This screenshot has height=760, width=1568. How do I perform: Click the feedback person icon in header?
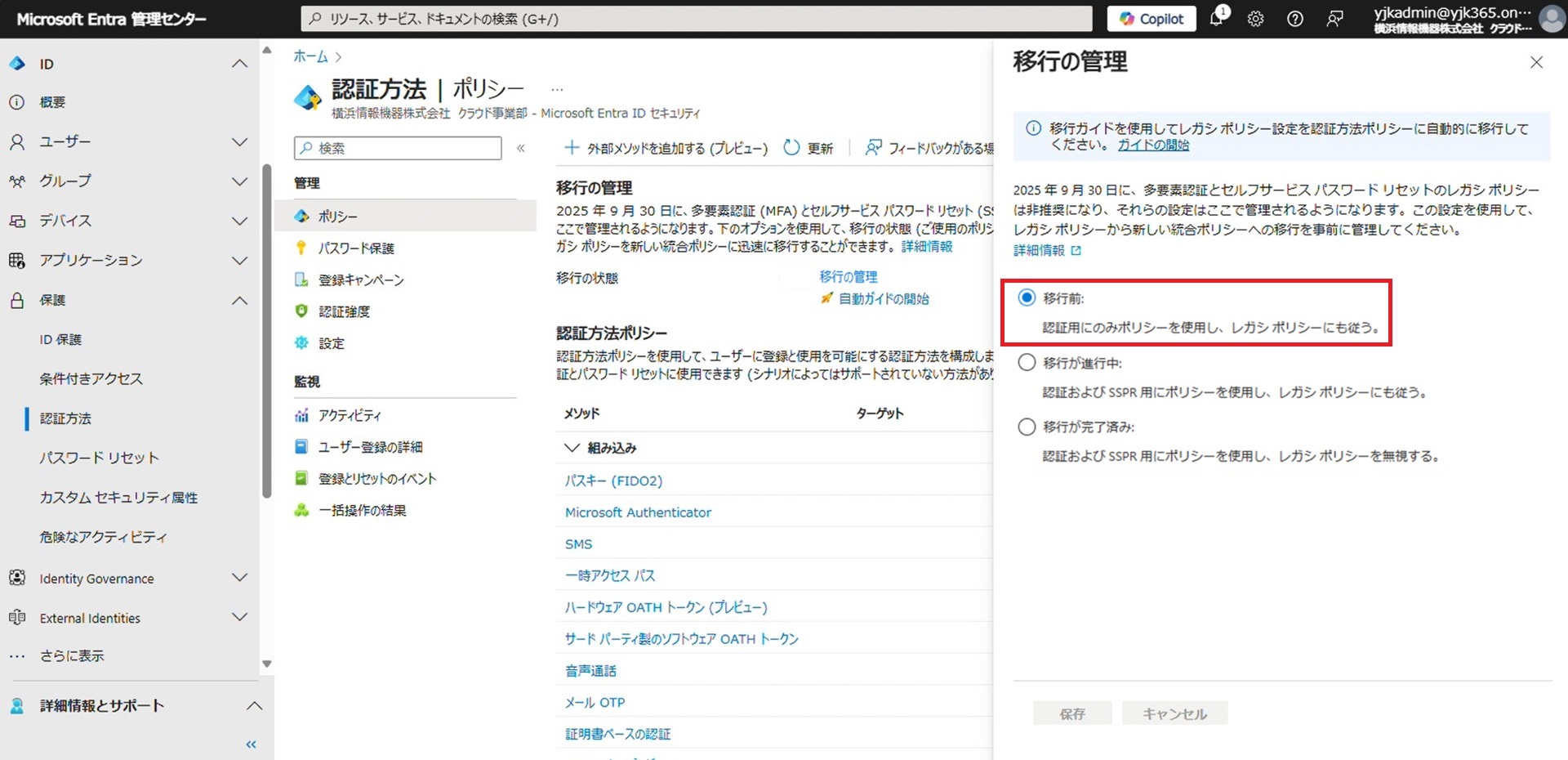pos(1334,19)
